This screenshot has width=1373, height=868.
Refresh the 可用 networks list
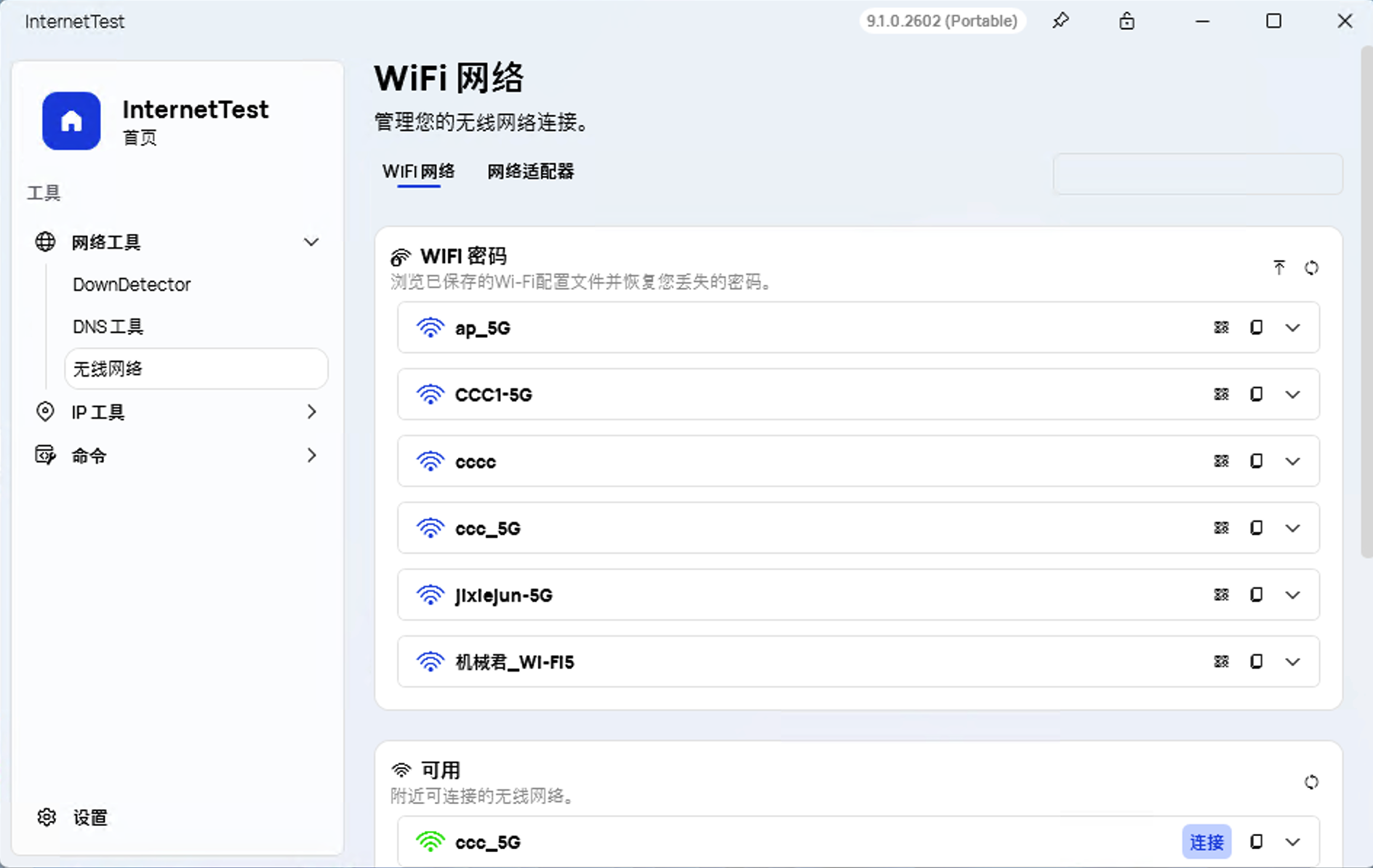tap(1312, 782)
